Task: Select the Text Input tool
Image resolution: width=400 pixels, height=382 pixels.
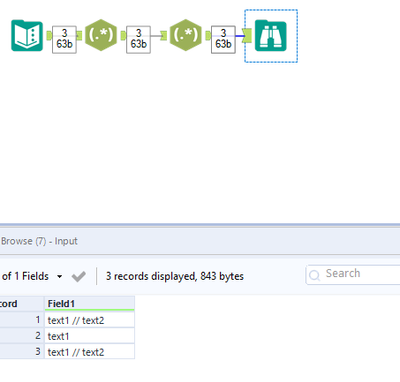Action: (x=27, y=35)
